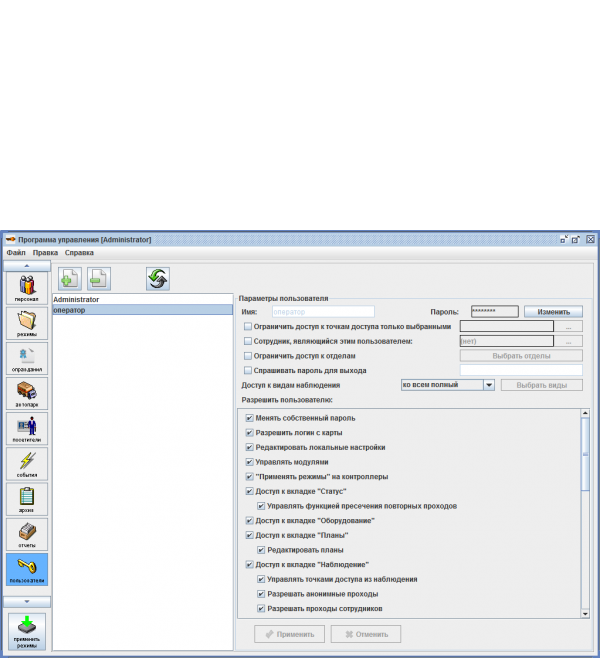This screenshot has width=600, height=658.
Task: Open the Автопарк truck icon
Action: click(x=26, y=395)
